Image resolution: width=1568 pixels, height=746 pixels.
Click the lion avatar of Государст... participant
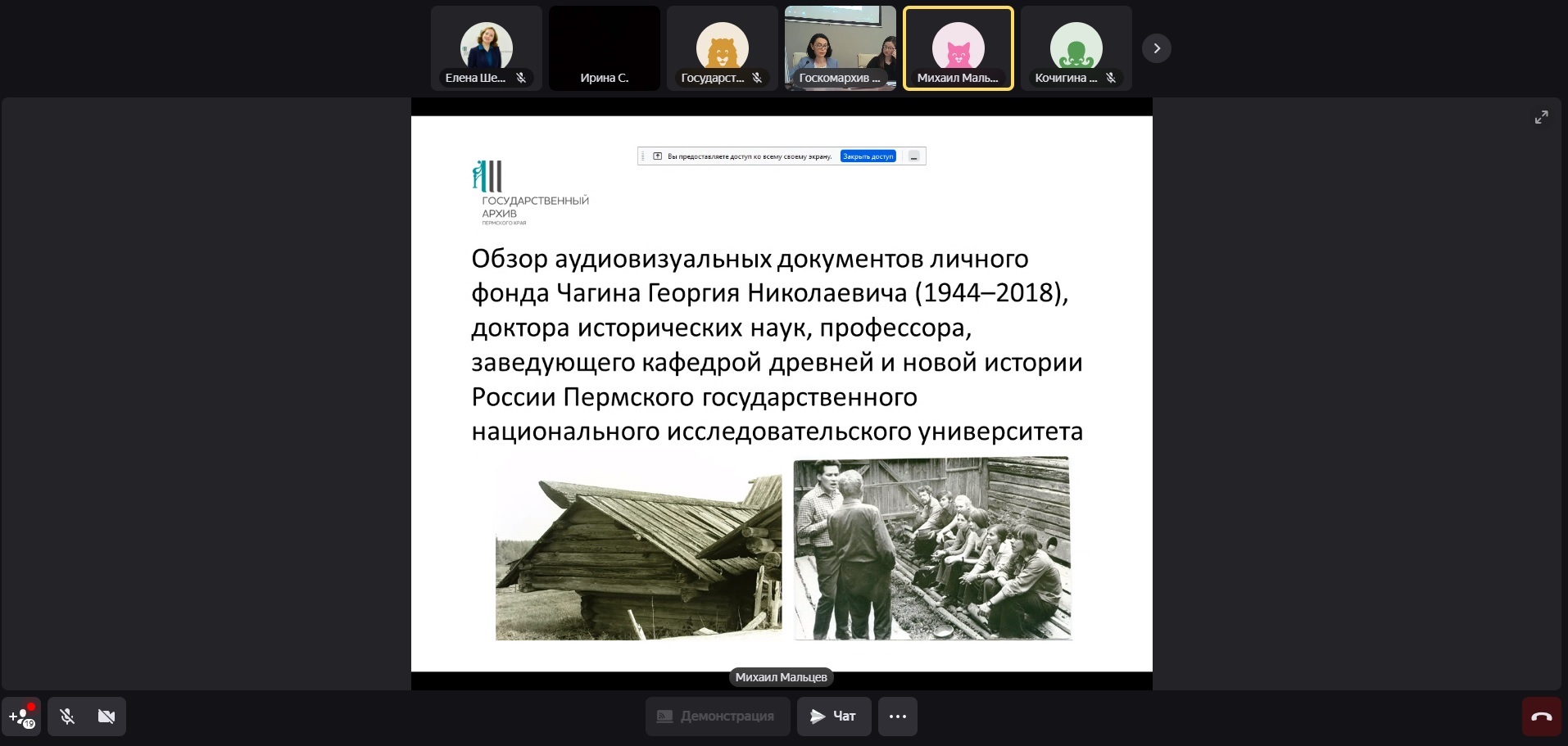tap(722, 47)
